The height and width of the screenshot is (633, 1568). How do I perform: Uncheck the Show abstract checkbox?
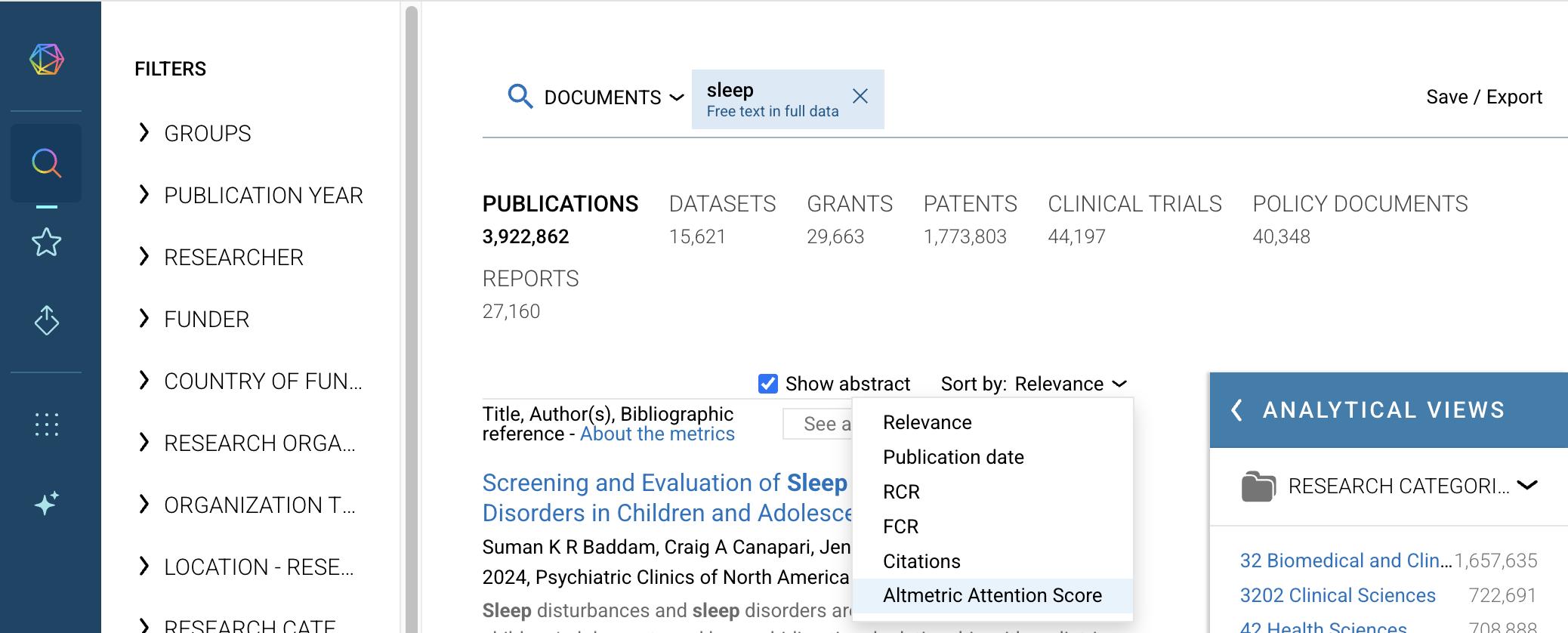click(768, 384)
